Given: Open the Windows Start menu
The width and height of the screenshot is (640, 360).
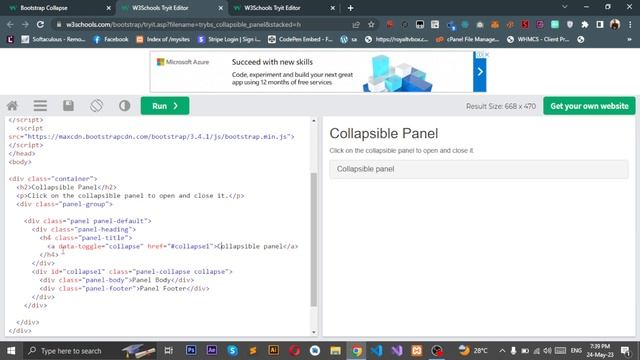Looking at the screenshot, I should 11,351.
